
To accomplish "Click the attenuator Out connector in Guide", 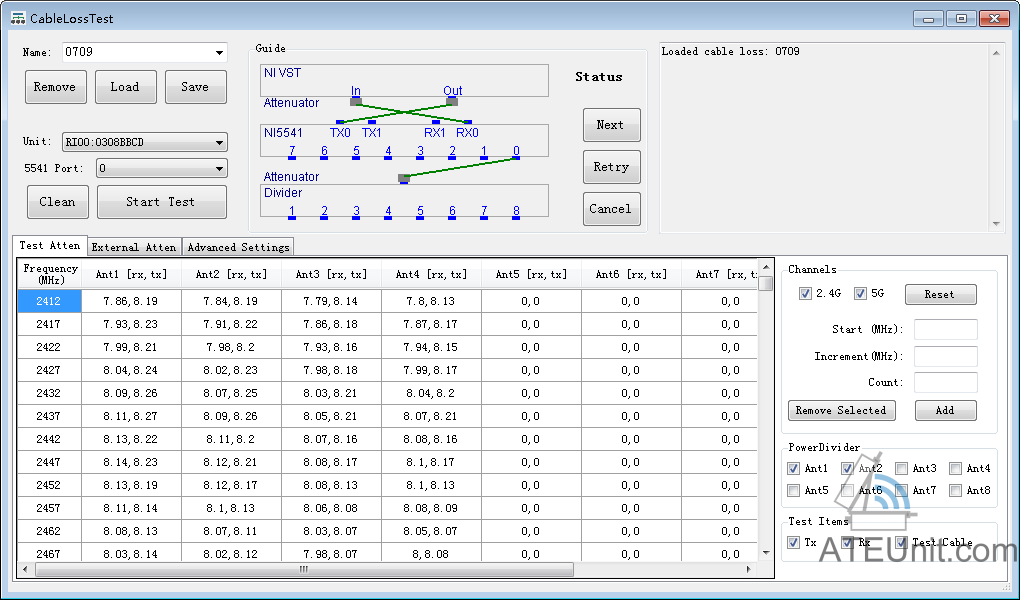I will pos(452,100).
